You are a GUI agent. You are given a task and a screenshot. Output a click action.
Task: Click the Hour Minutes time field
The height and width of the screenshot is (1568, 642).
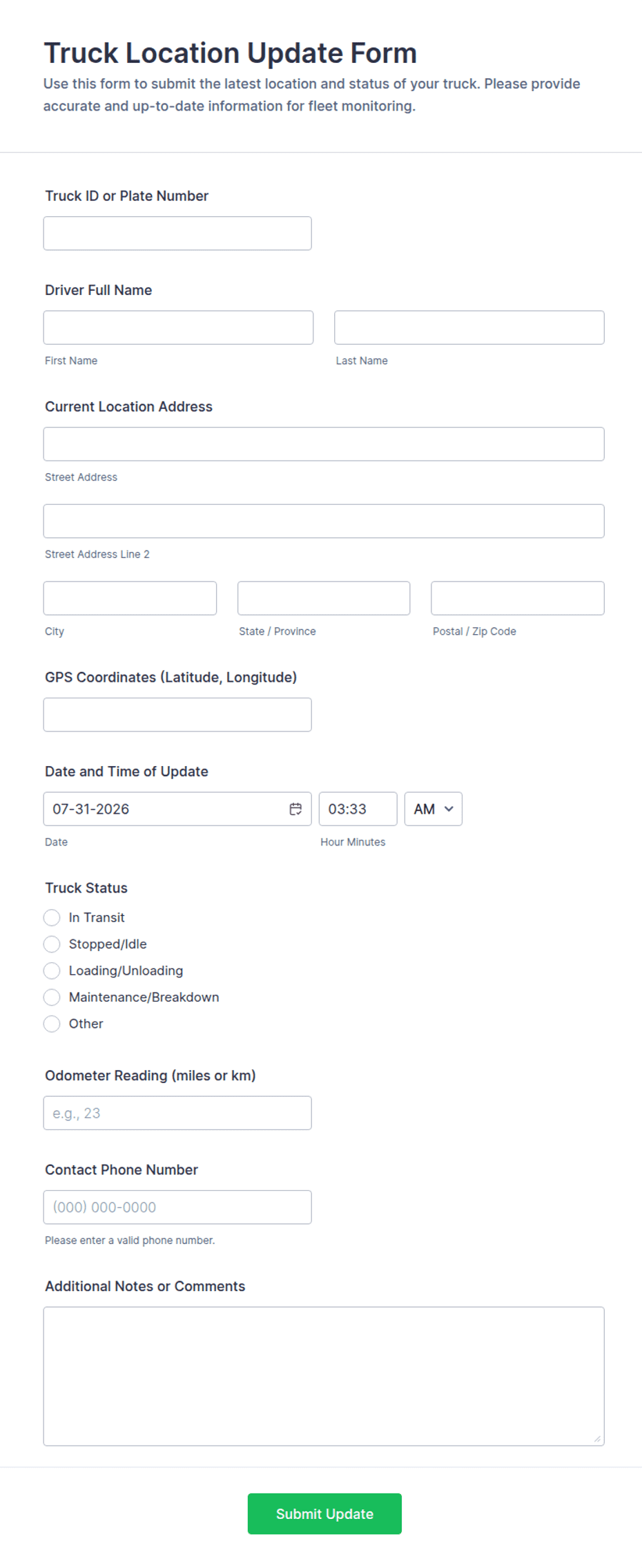pyautogui.click(x=358, y=809)
